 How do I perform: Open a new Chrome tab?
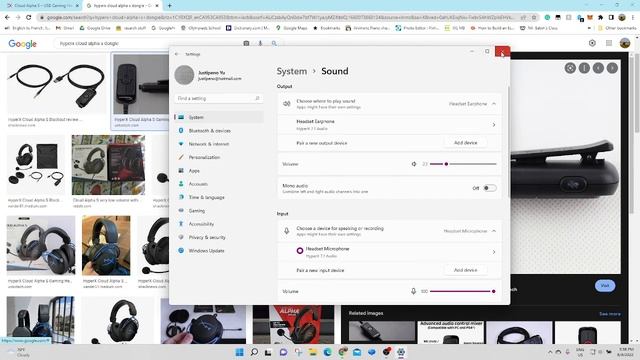[x=169, y=6]
